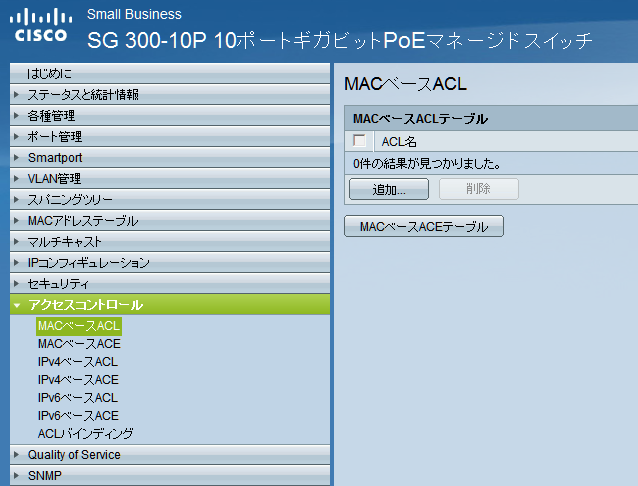
Task: Expand the マルチキャスト arrow
Action: click(16, 241)
